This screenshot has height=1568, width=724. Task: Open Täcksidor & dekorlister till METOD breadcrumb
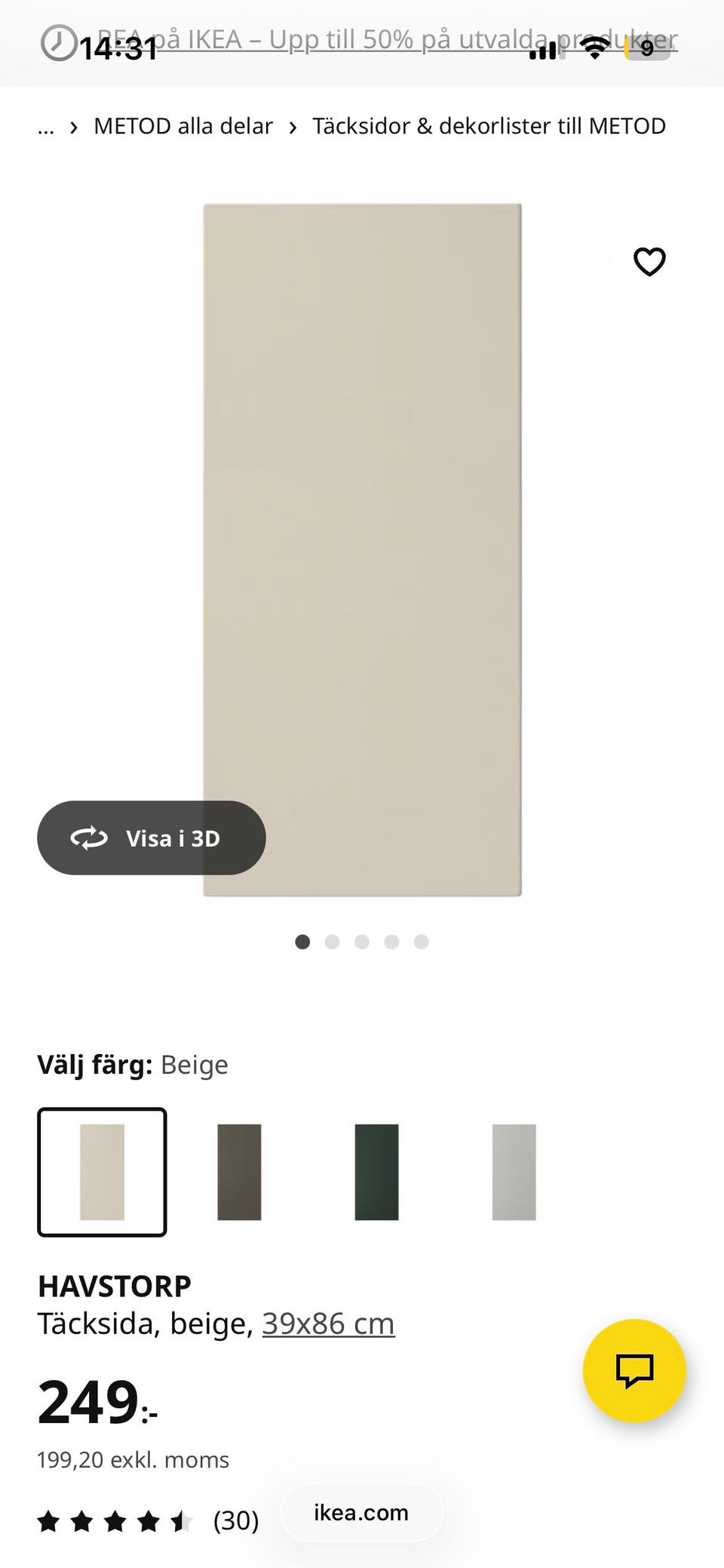pyautogui.click(x=489, y=126)
